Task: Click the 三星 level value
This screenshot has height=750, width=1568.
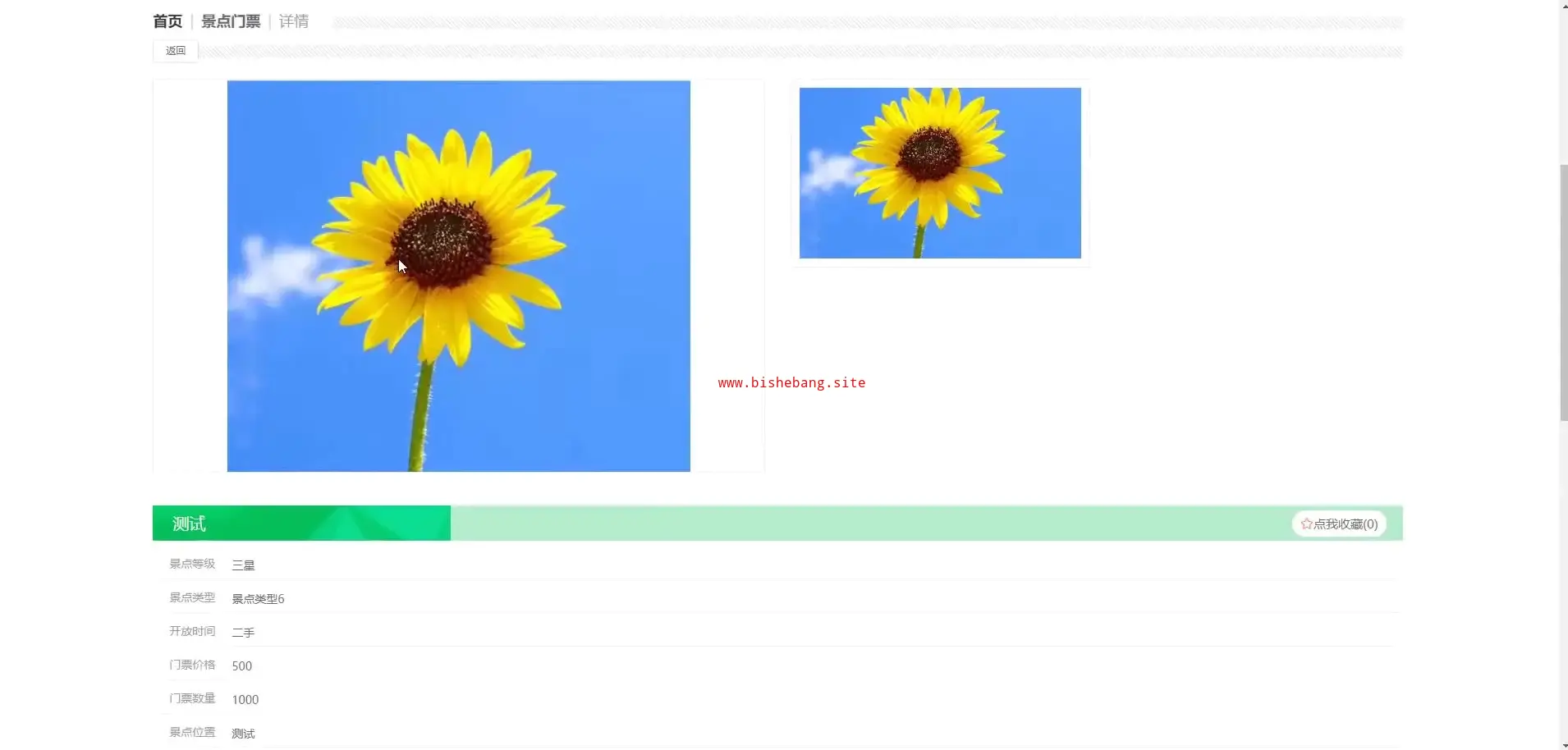Action: pos(243,565)
